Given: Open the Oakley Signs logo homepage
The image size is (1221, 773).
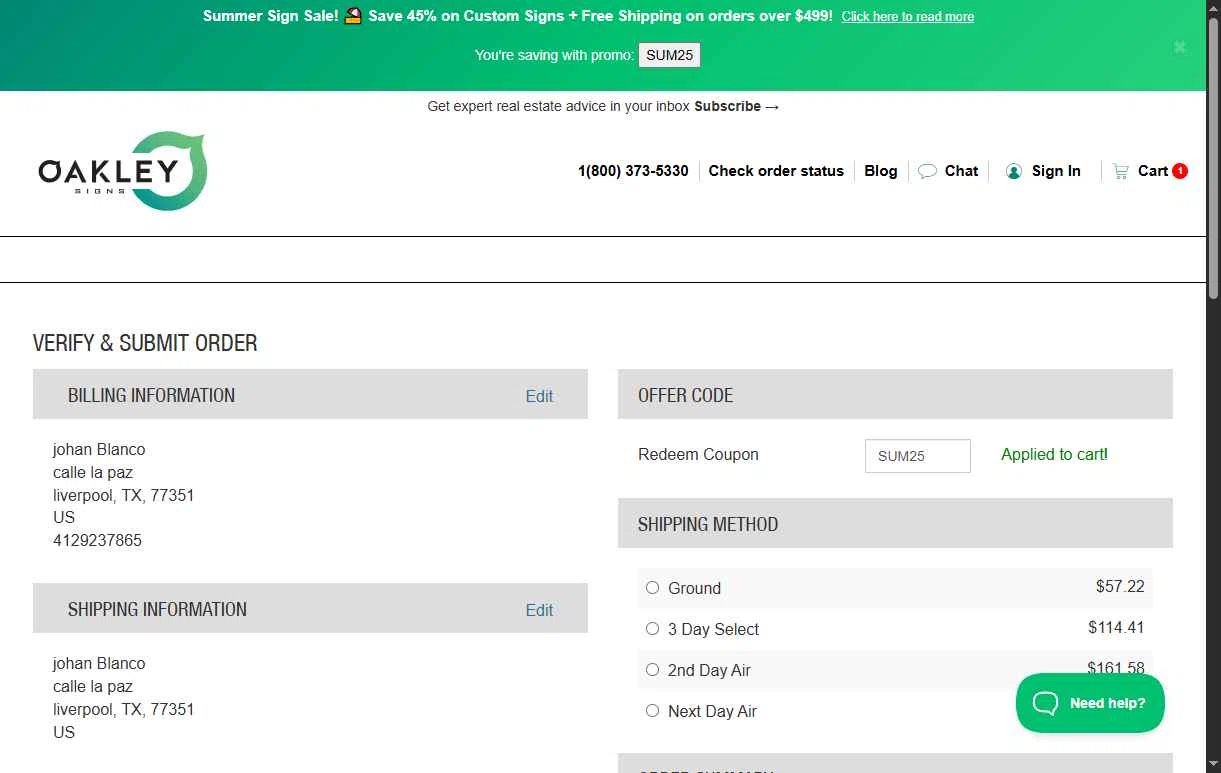Looking at the screenshot, I should [122, 171].
